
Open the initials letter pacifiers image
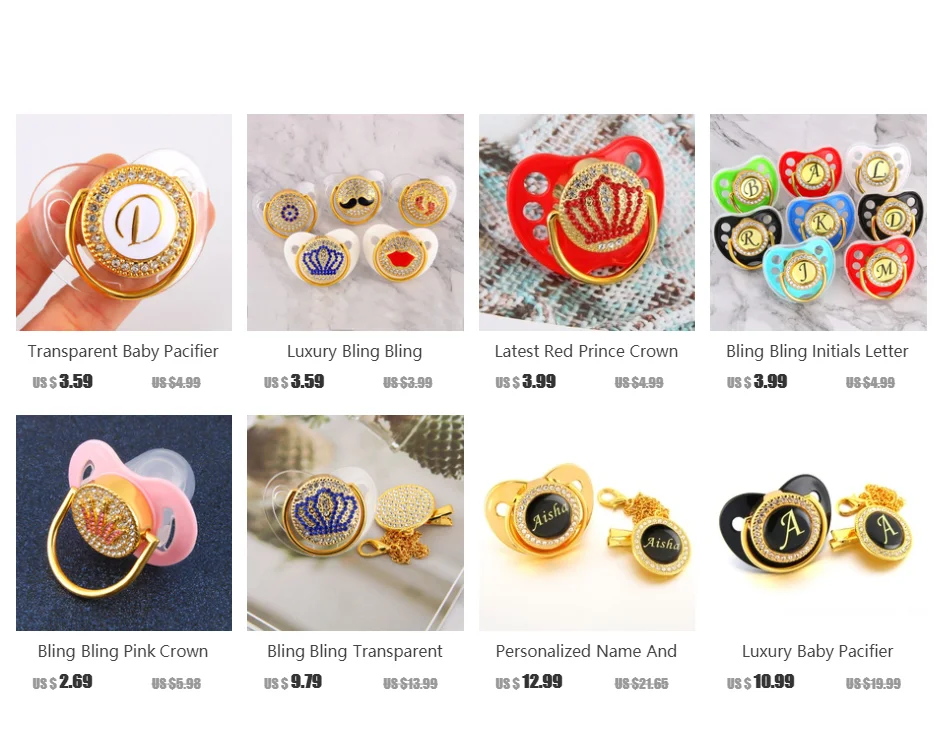819,222
